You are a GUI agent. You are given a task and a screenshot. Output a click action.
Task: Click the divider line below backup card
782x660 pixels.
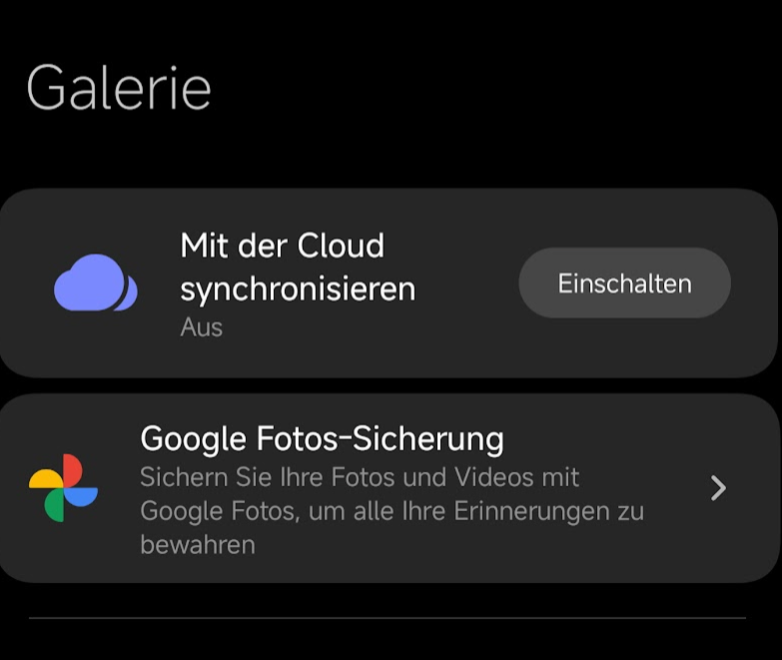pyautogui.click(x=387, y=618)
